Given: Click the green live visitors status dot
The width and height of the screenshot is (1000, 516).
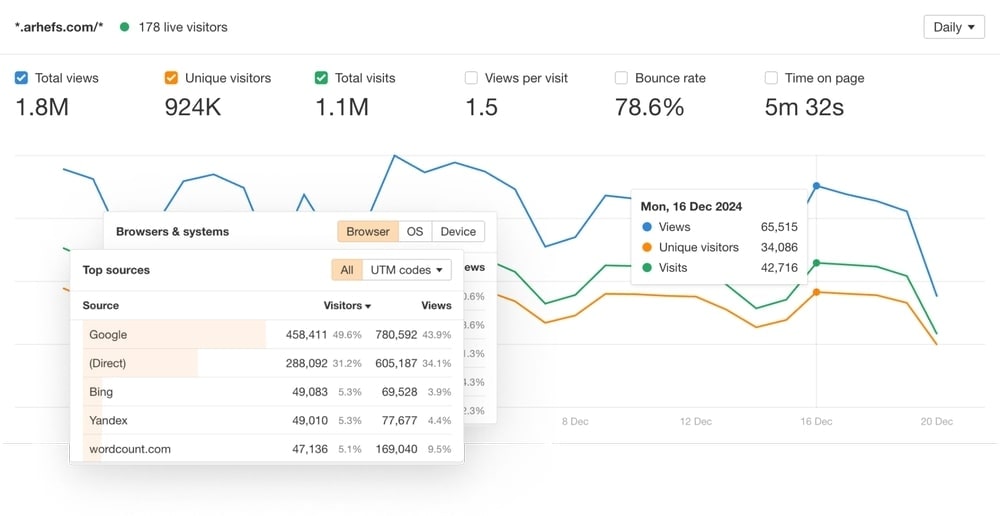Looking at the screenshot, I should tap(124, 27).
